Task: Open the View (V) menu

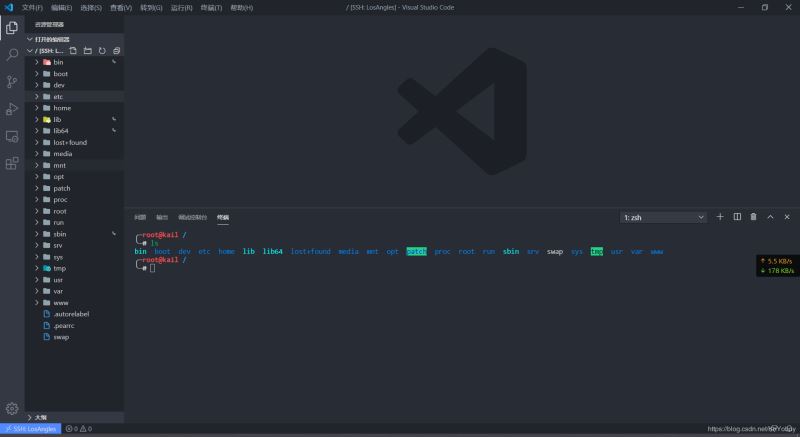Action: pyautogui.click(x=121, y=8)
